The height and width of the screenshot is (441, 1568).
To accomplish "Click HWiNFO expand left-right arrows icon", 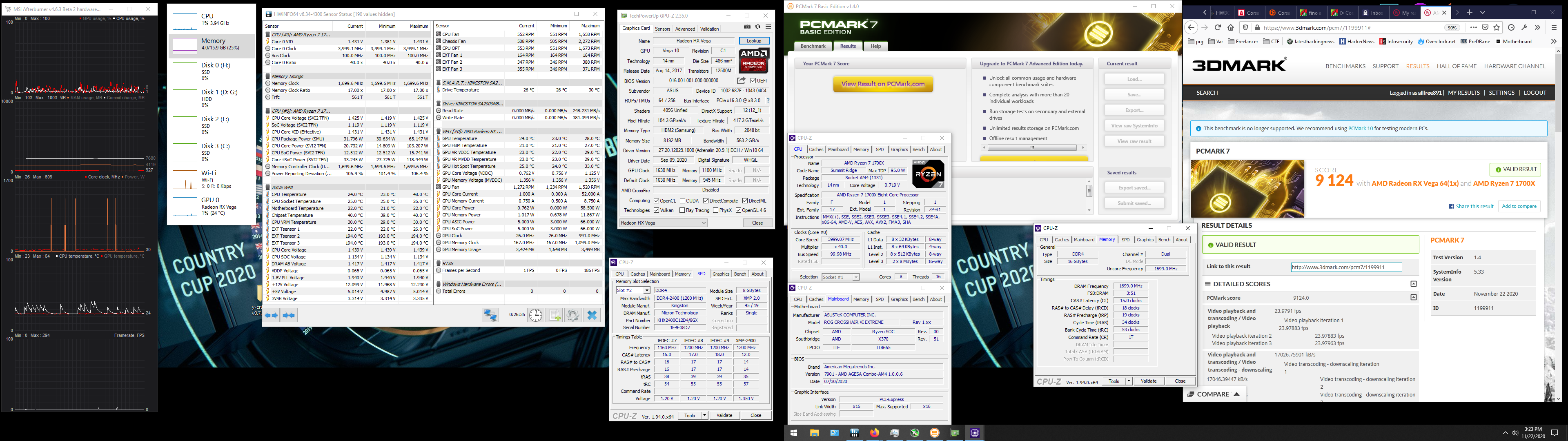I will tap(272, 315).
